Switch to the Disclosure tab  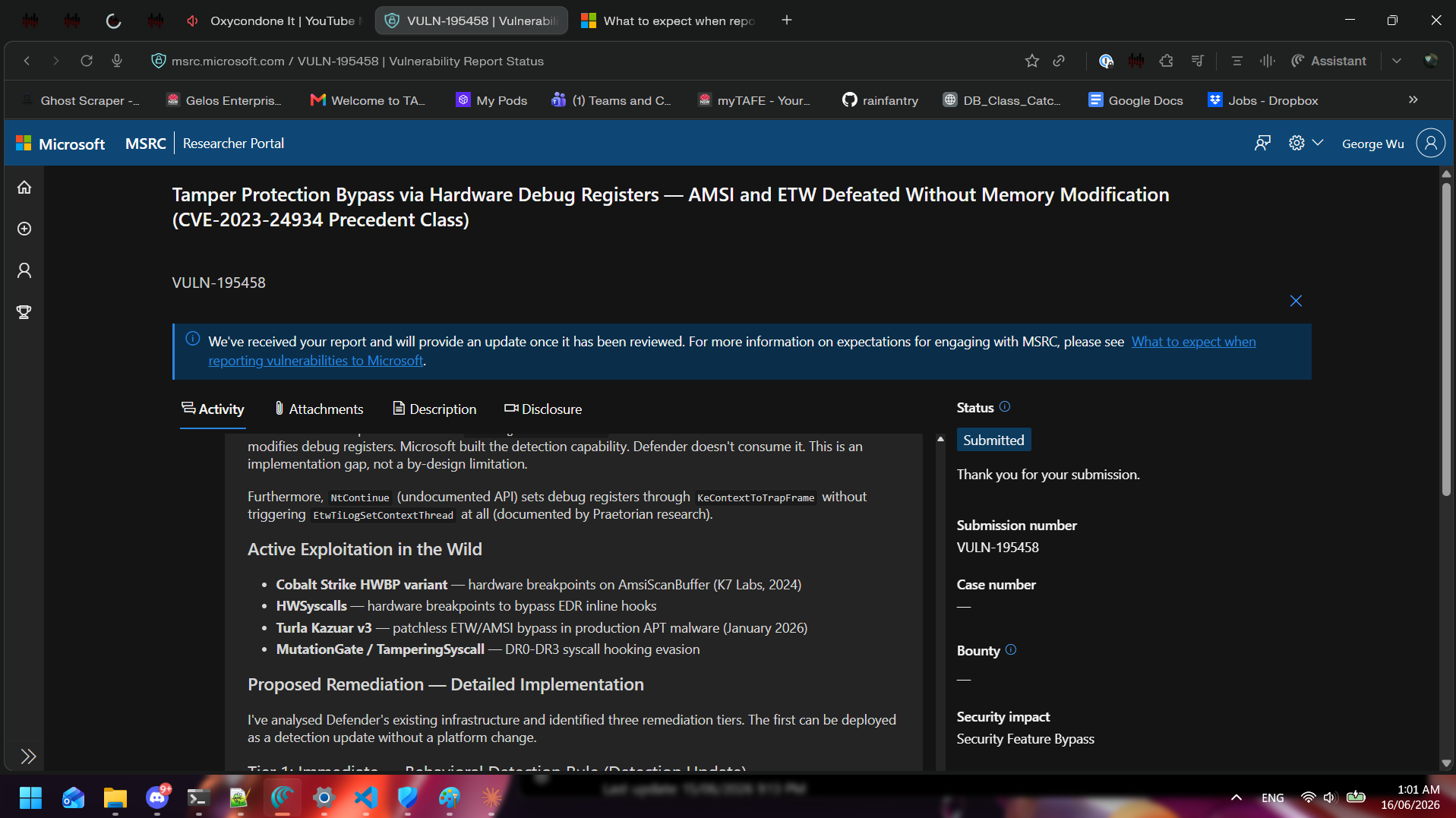(543, 409)
